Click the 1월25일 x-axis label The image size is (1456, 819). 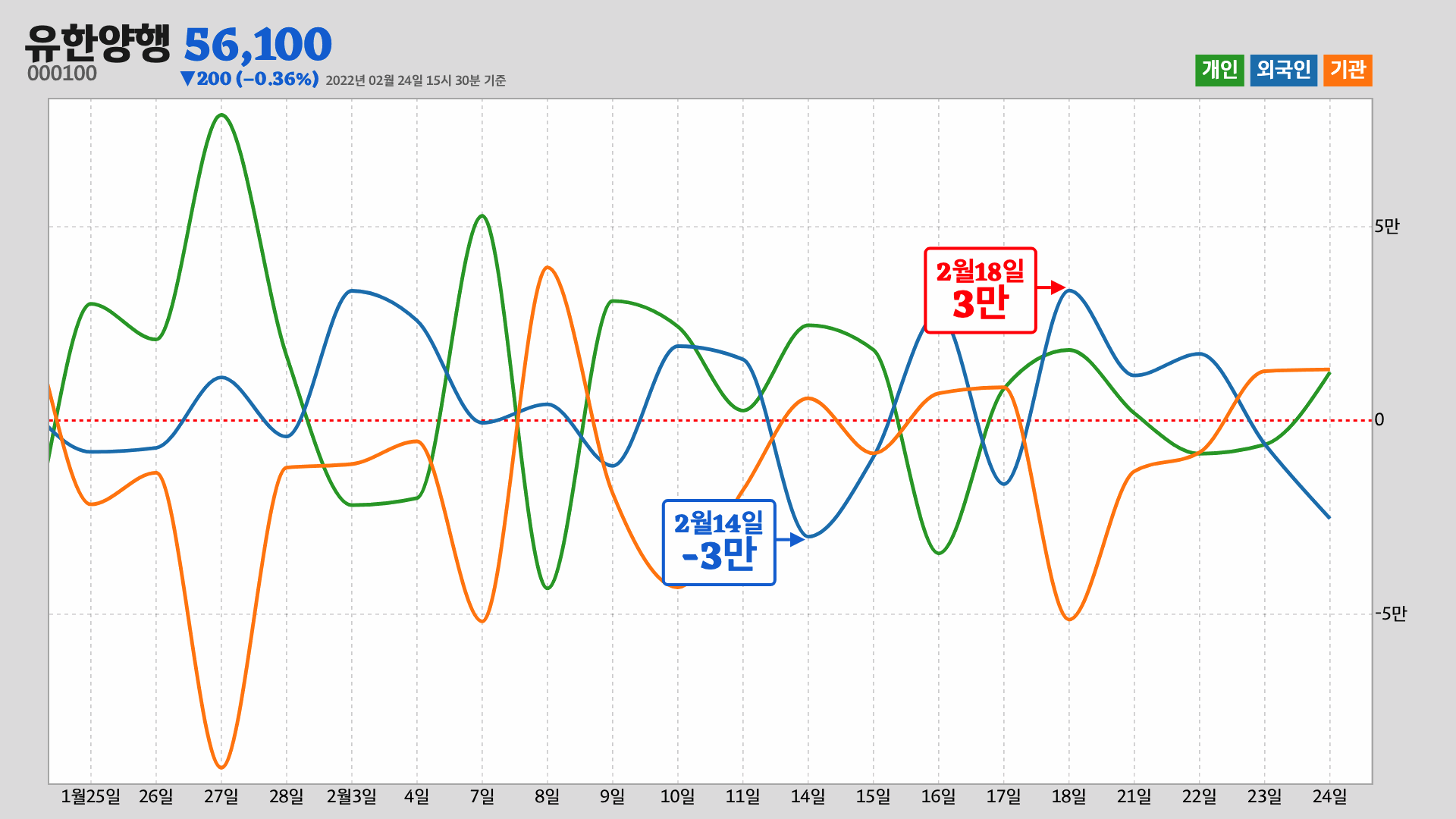[x=91, y=796]
